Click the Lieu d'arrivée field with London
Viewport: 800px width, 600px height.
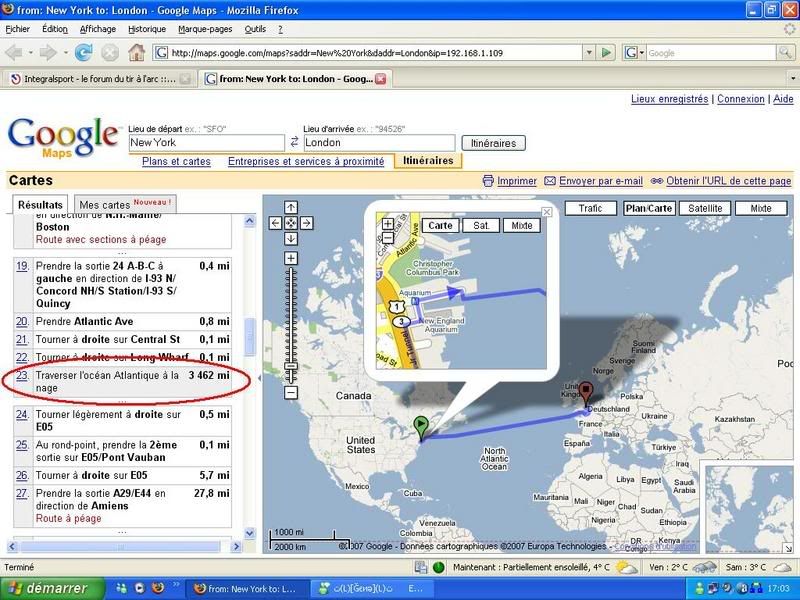click(379, 143)
